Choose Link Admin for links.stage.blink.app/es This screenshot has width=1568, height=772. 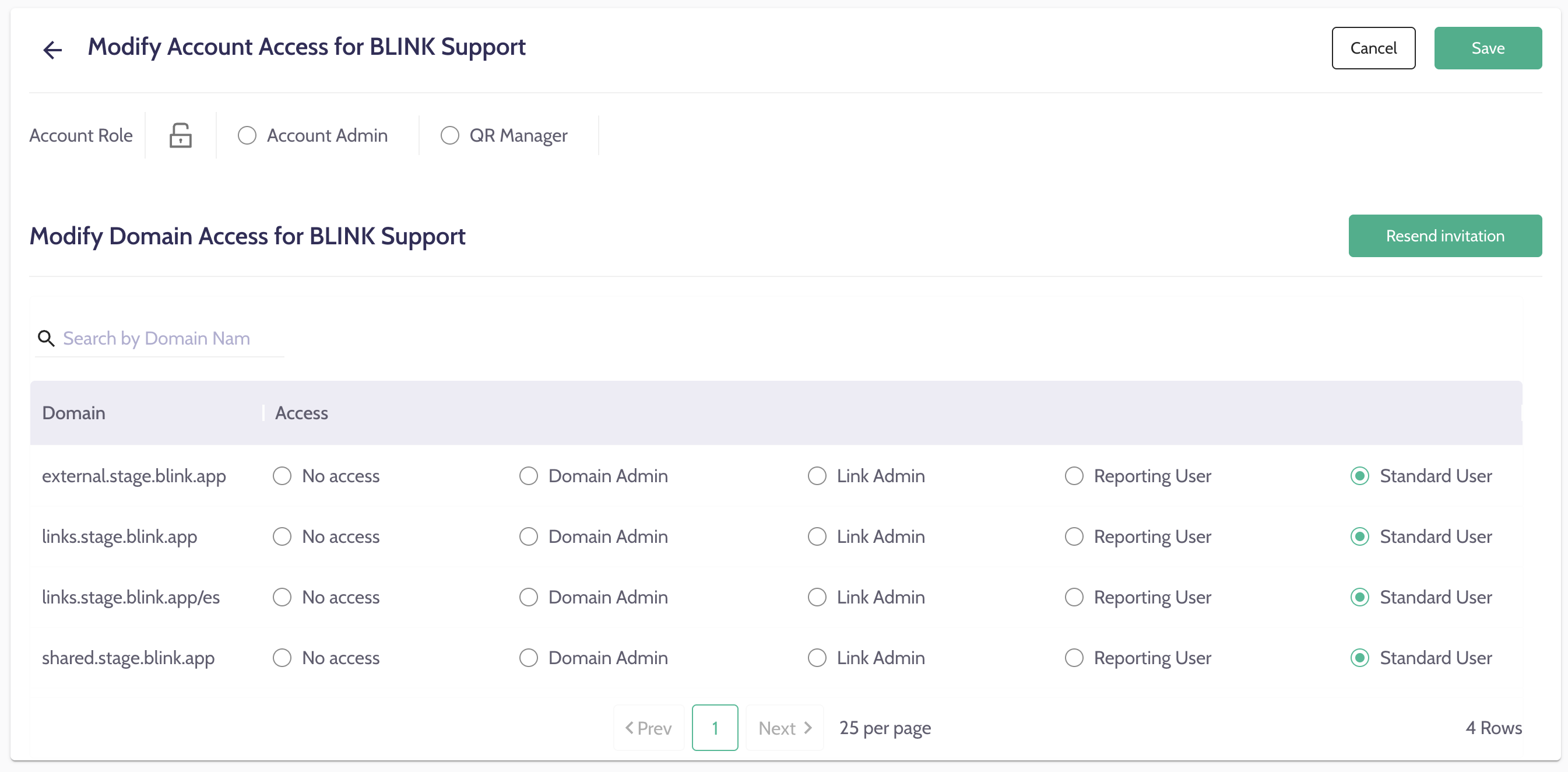(x=817, y=597)
